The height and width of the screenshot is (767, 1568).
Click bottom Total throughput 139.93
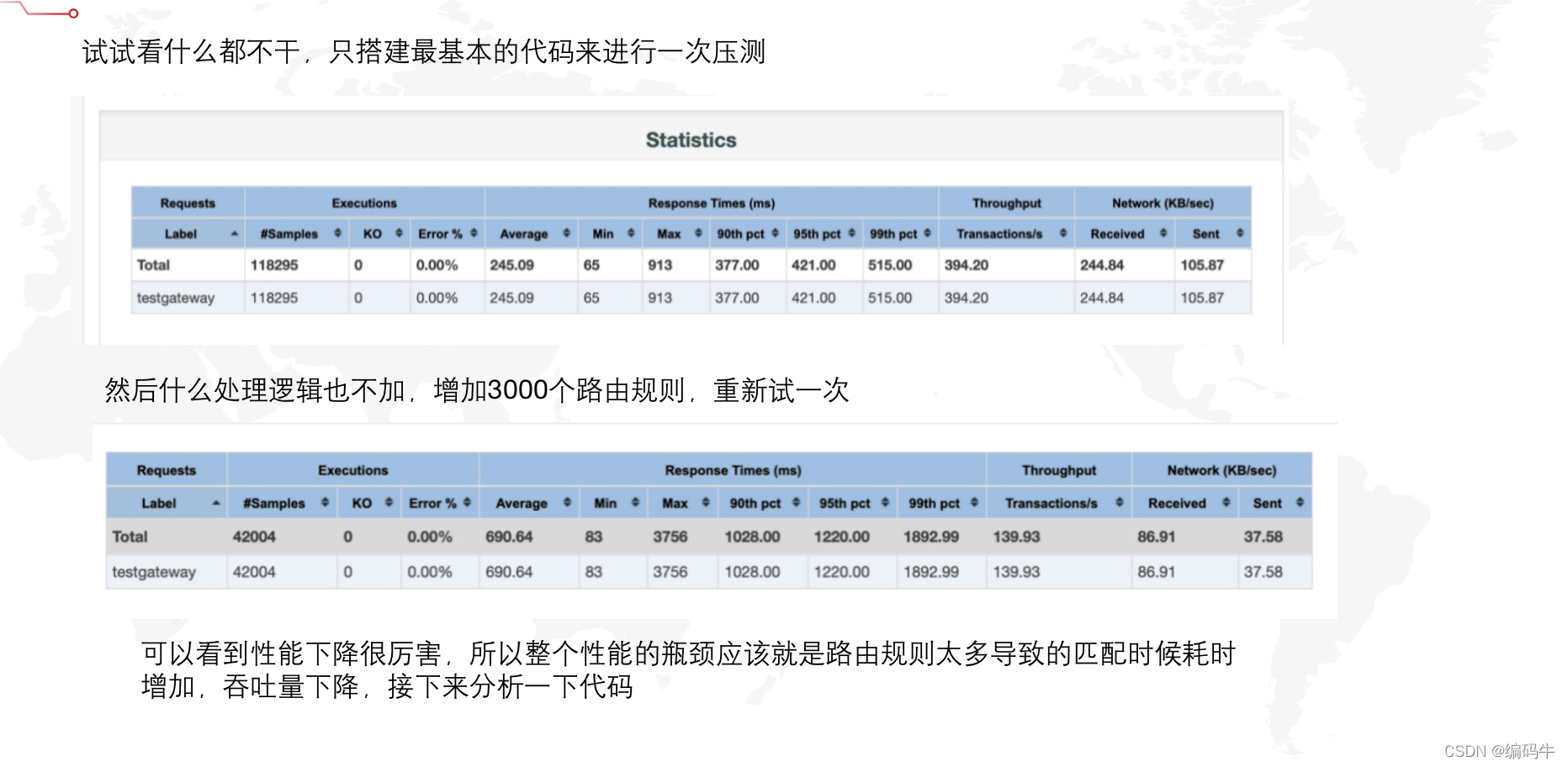(x=1016, y=537)
